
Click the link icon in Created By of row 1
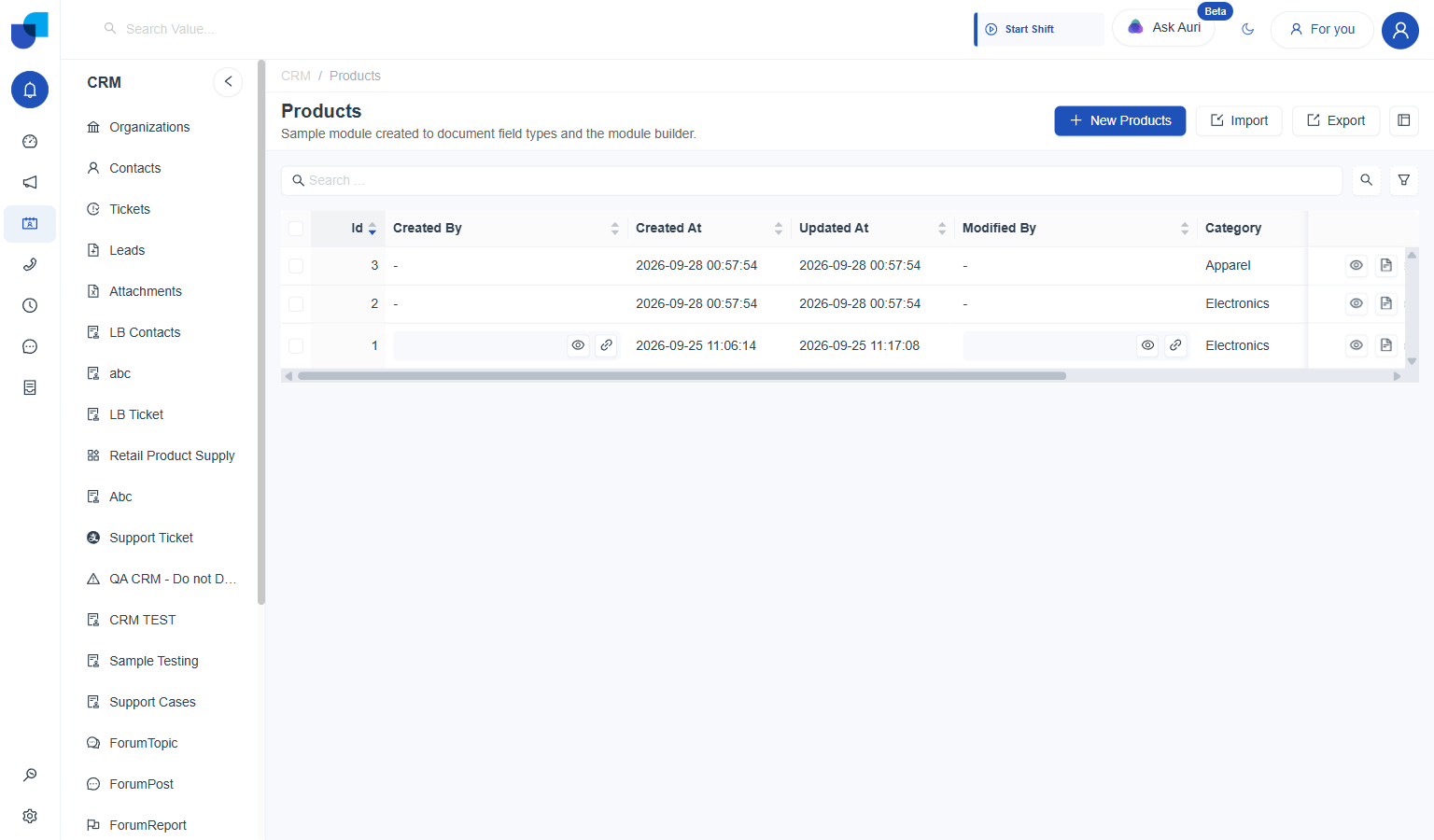pos(607,345)
